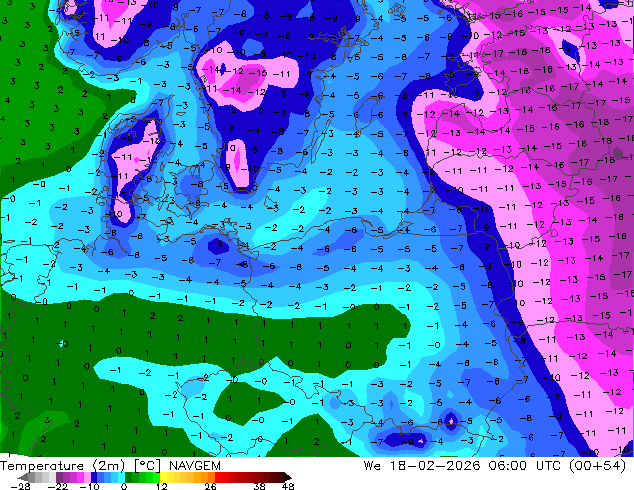634x490 pixels.
Task: Select the bright red legend swatch at 26
Action: [x=218, y=477]
